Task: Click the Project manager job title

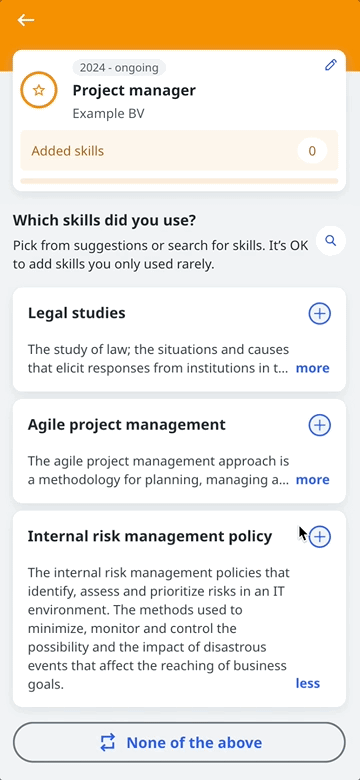Action: 134,91
